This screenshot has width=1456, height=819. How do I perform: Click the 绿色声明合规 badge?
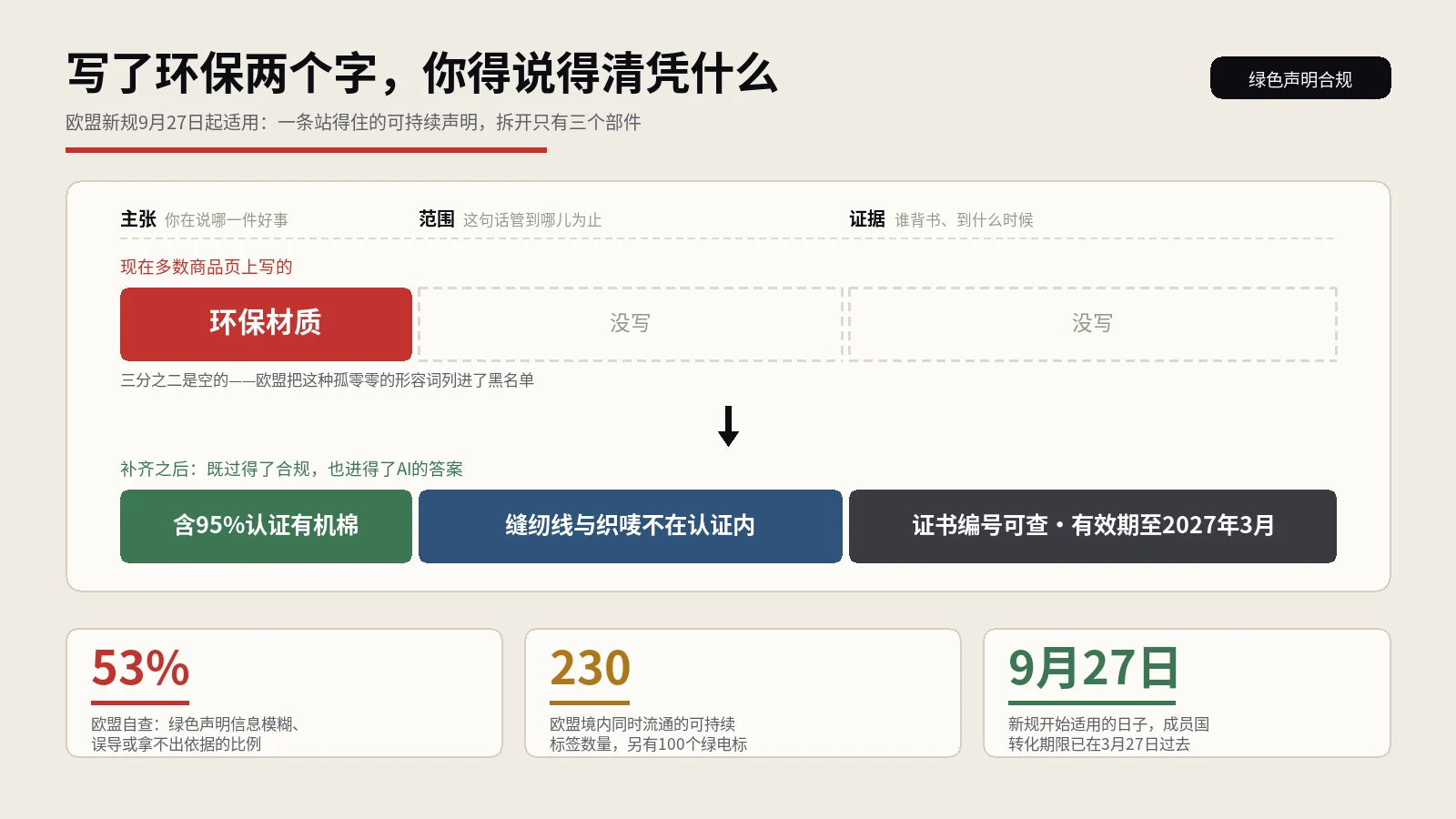tap(1300, 78)
